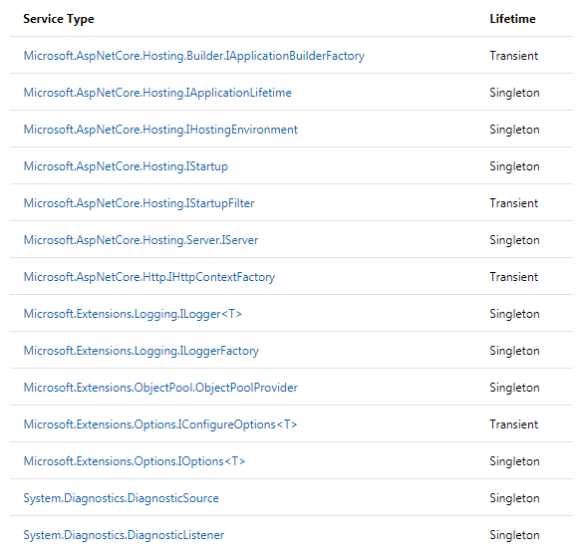Screen dimensions: 579x559
Task: Open the Logging.ILogger<T> link
Action: [x=133, y=314]
